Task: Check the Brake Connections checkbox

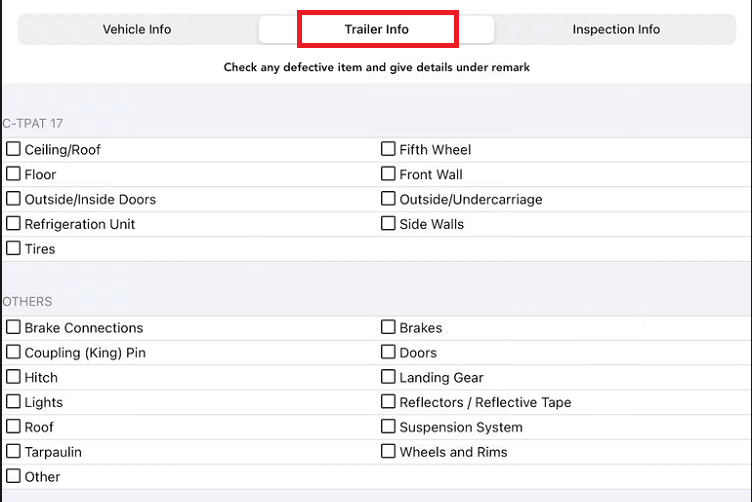Action: point(14,327)
